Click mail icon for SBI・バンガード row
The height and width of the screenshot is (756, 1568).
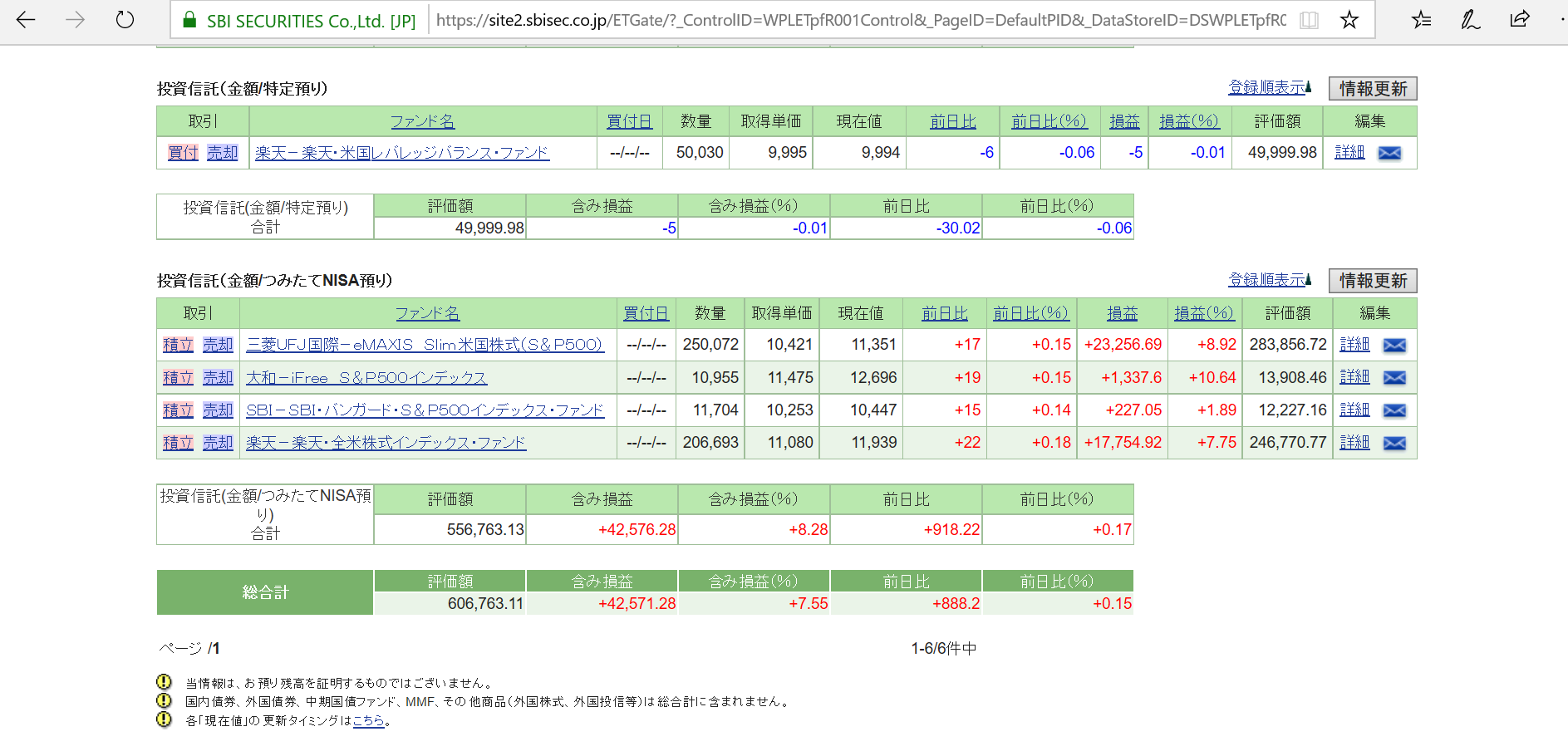click(x=1394, y=410)
